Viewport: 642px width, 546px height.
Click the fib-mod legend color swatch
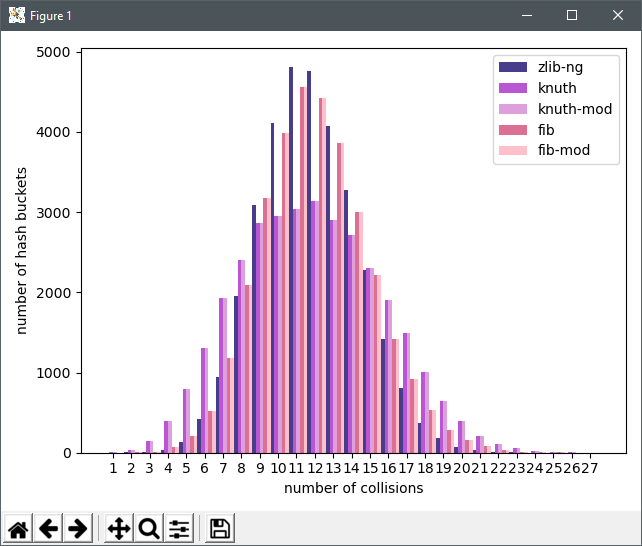[x=513, y=150]
